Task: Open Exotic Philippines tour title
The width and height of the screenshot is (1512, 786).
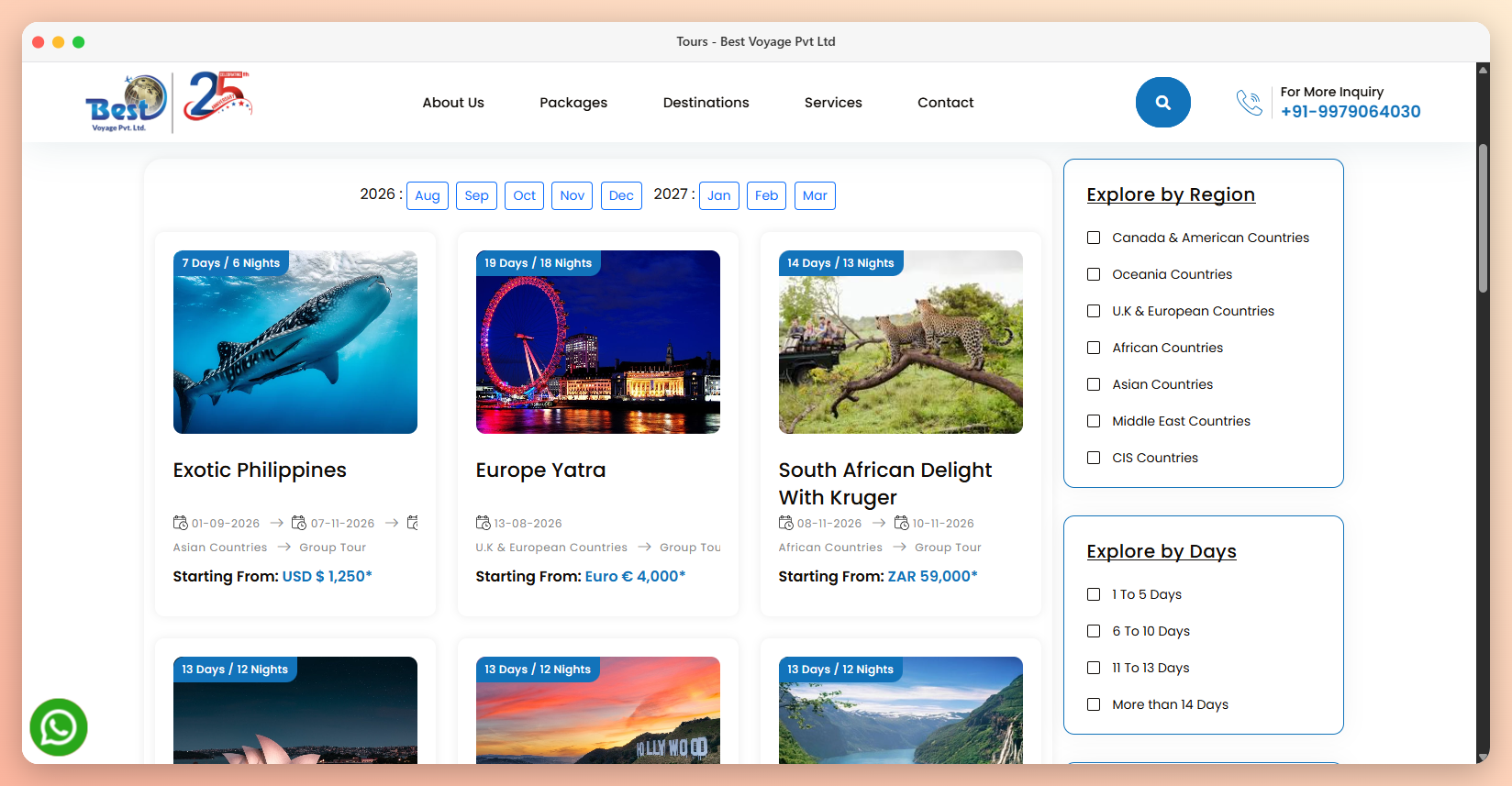Action: coord(260,470)
